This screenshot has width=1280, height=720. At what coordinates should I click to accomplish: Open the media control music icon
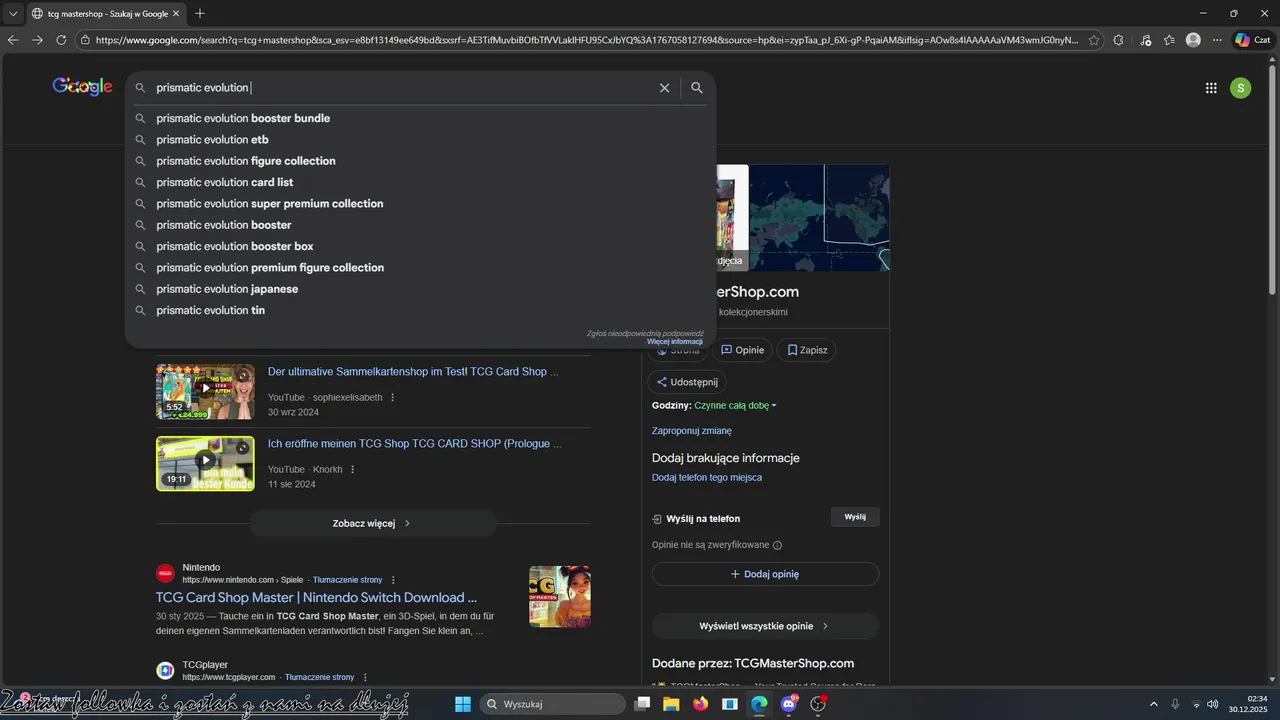click(1145, 40)
